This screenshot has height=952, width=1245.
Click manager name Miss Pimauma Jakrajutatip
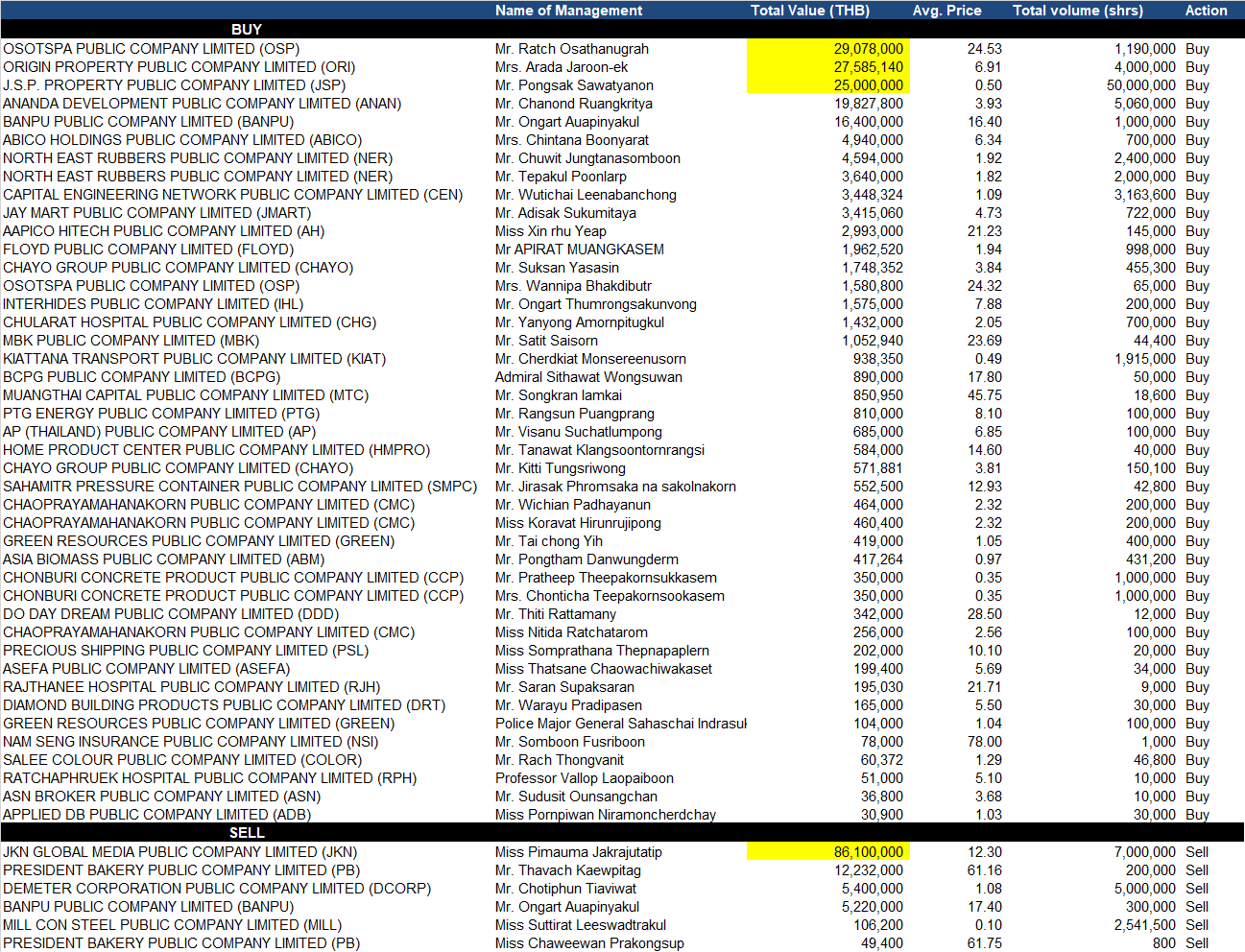[579, 852]
